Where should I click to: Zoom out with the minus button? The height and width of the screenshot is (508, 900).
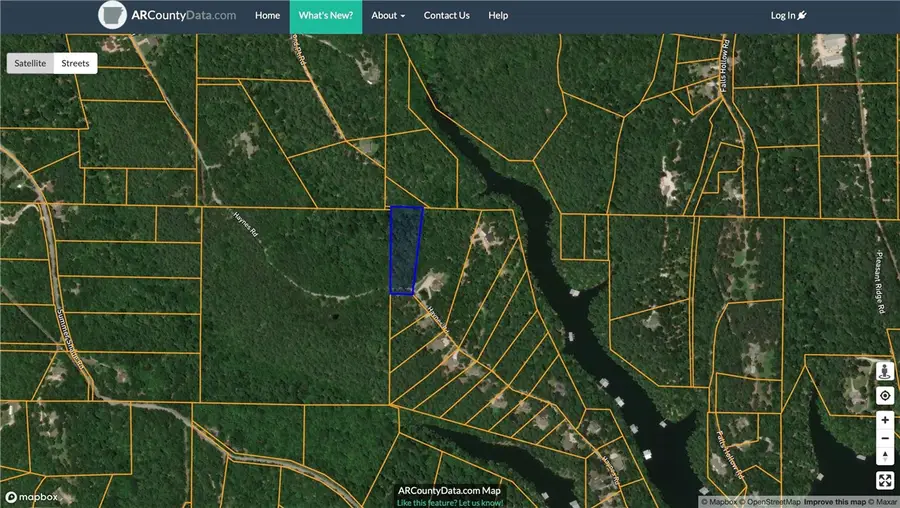(x=885, y=439)
